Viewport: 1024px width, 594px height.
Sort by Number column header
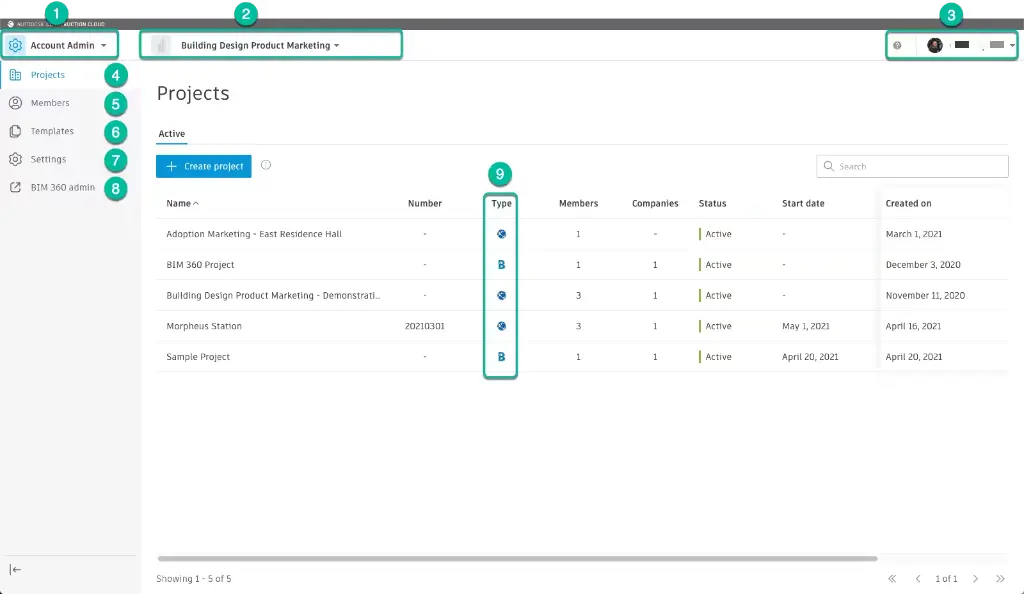point(424,204)
